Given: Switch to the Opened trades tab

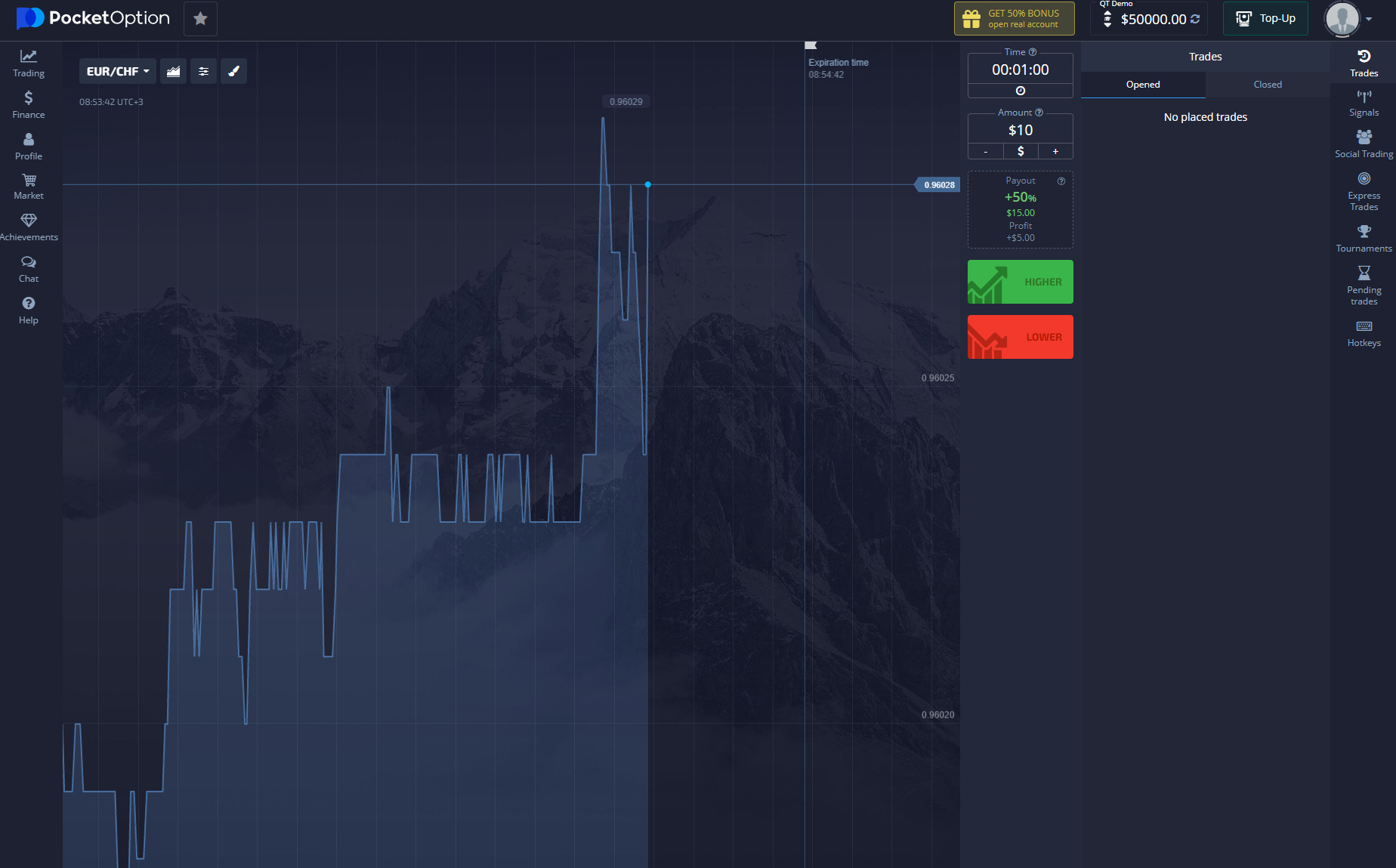Looking at the screenshot, I should point(1143,85).
